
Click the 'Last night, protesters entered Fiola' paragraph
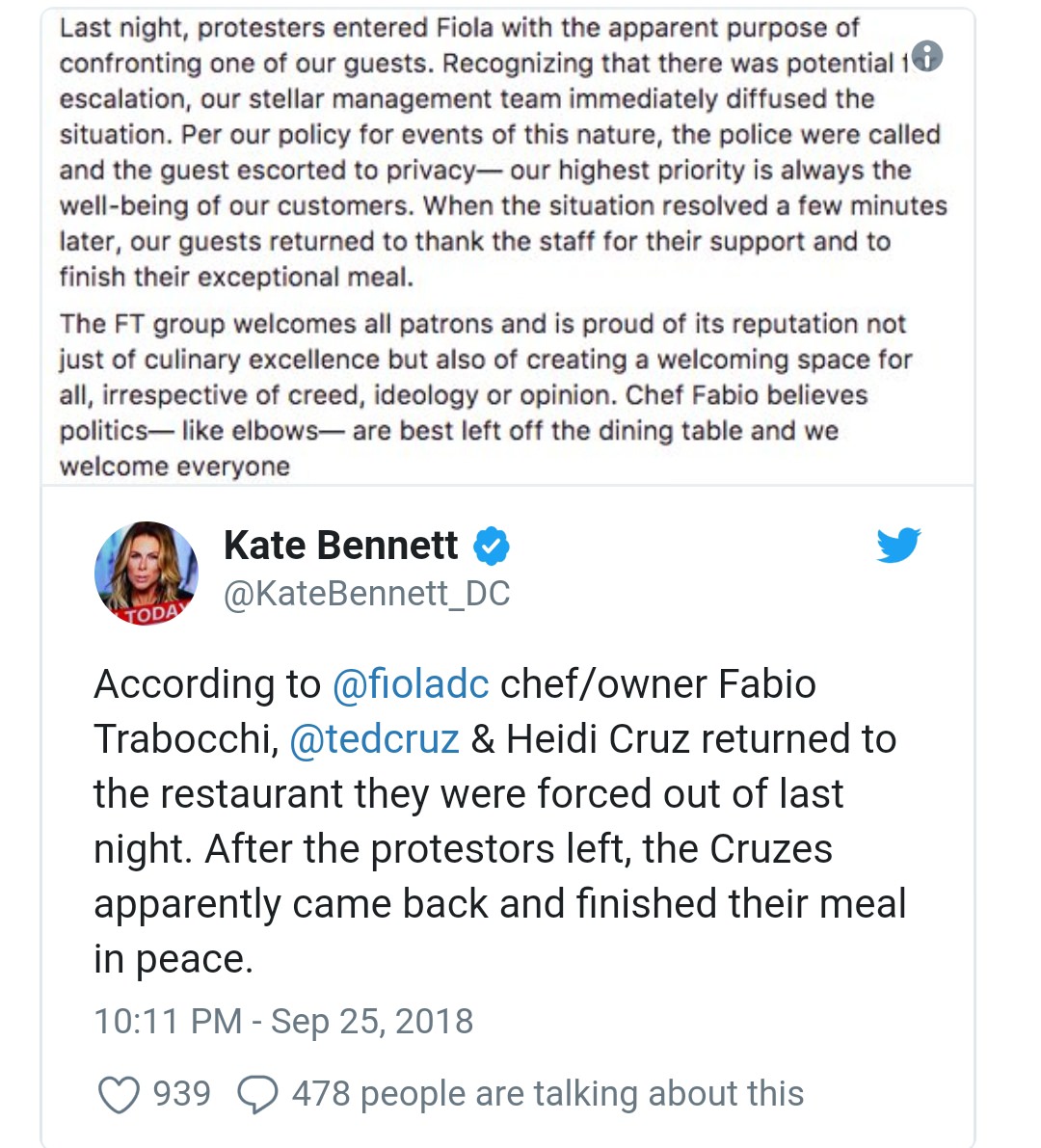click(x=503, y=152)
